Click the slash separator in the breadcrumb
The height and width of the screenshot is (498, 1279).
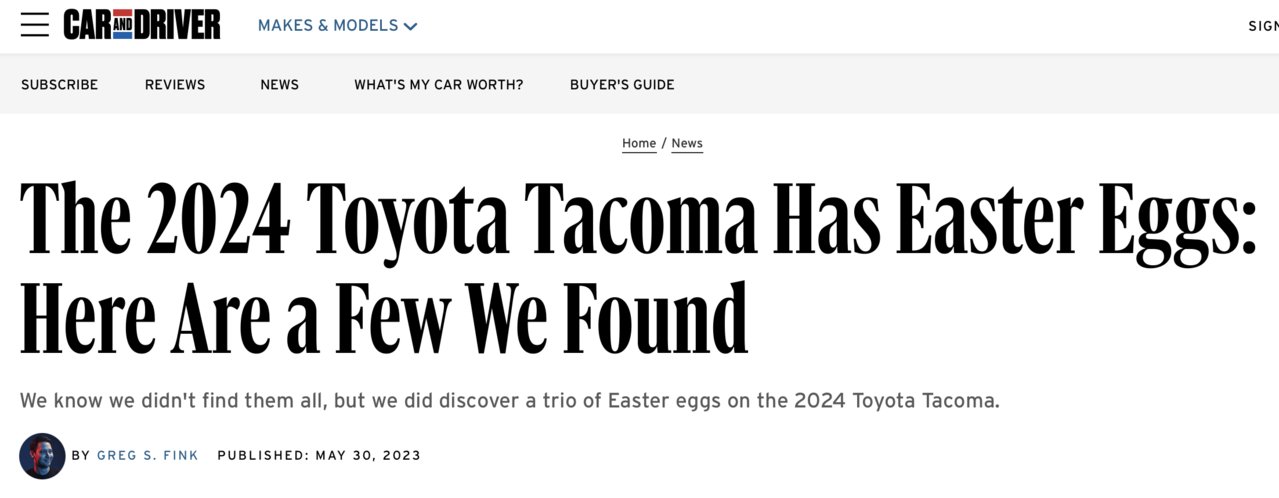pos(664,143)
